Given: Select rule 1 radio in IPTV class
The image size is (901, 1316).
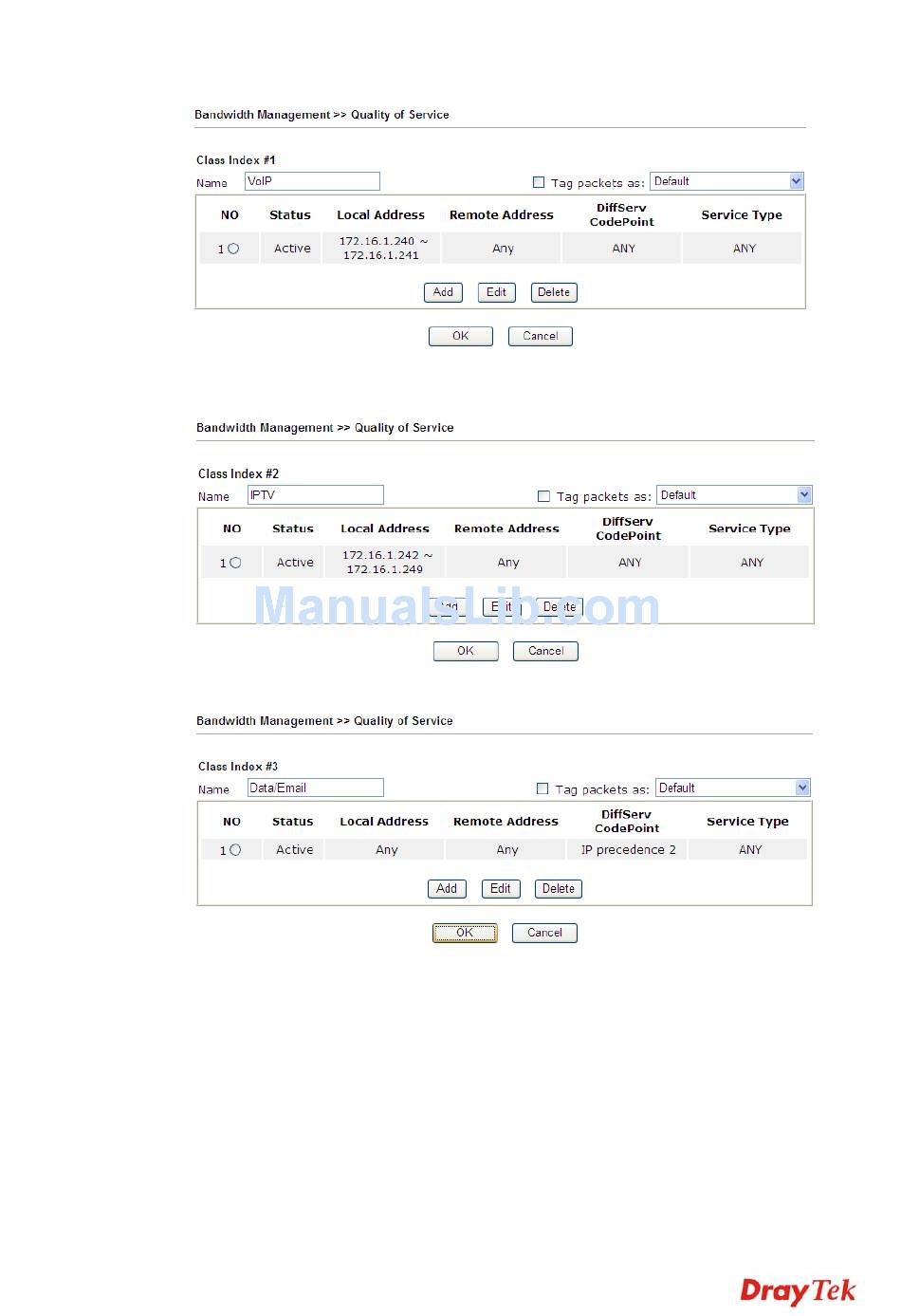Looking at the screenshot, I should (x=235, y=563).
